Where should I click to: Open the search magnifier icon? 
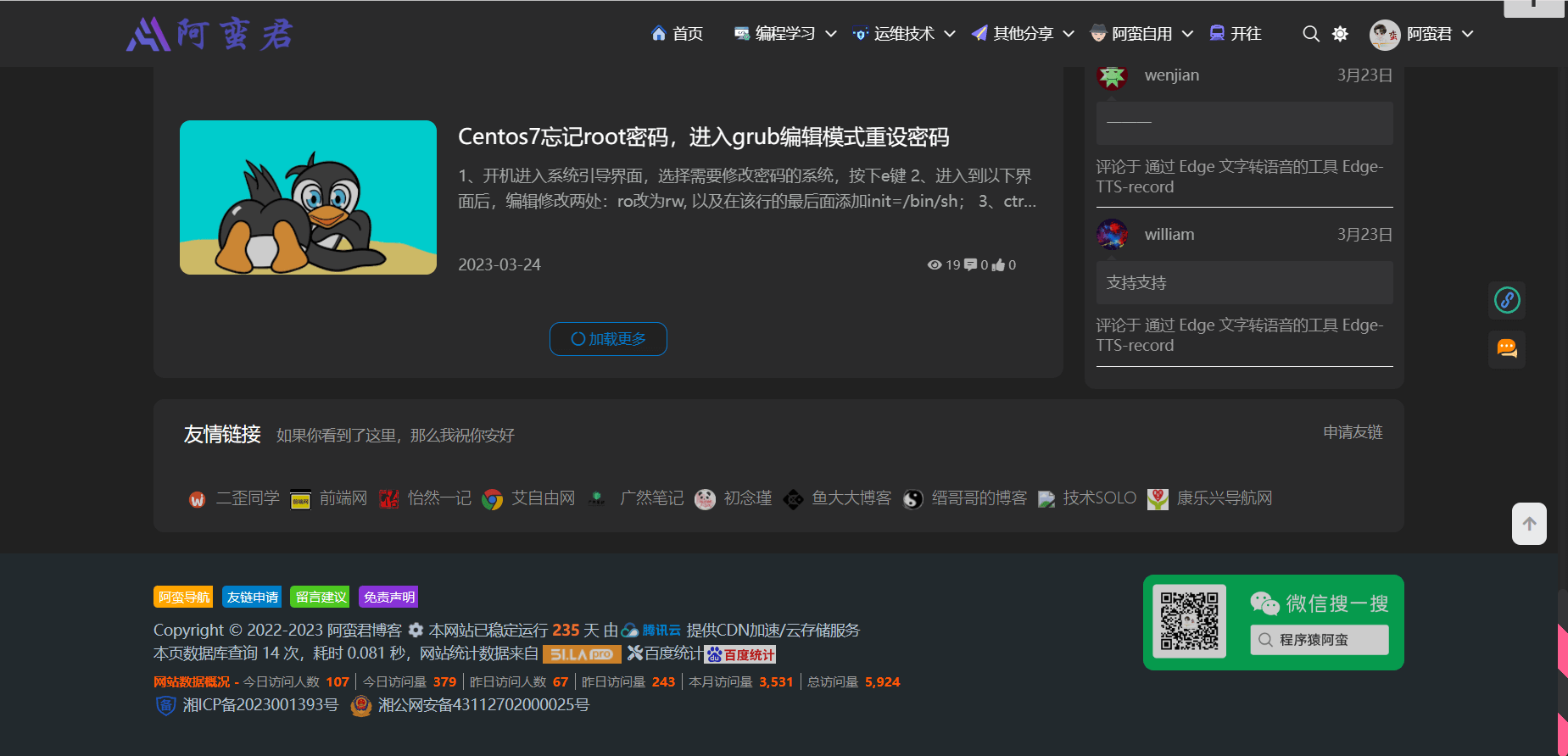tap(1311, 34)
